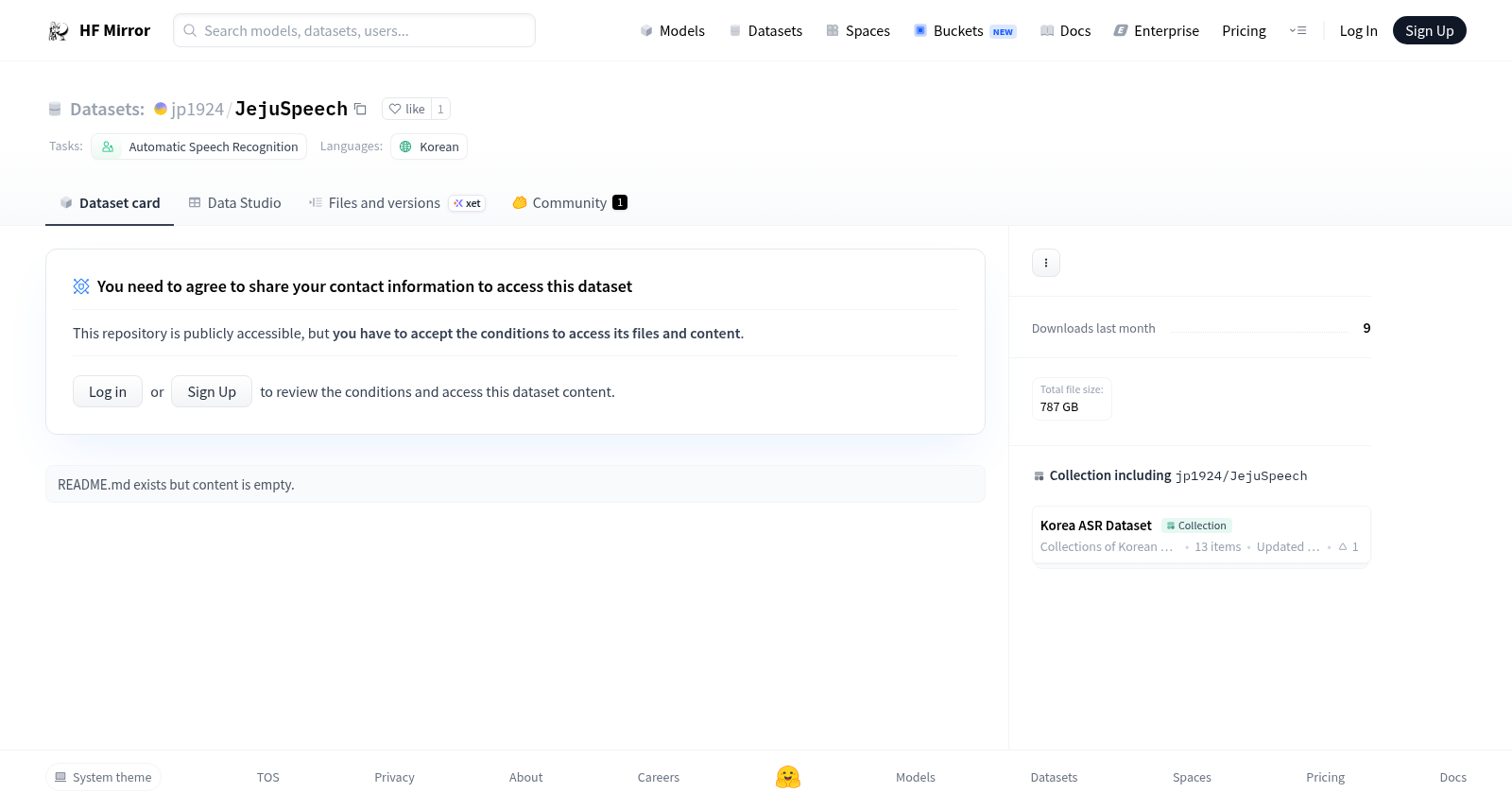
Task: Open Models in the top navigation
Action: (672, 31)
